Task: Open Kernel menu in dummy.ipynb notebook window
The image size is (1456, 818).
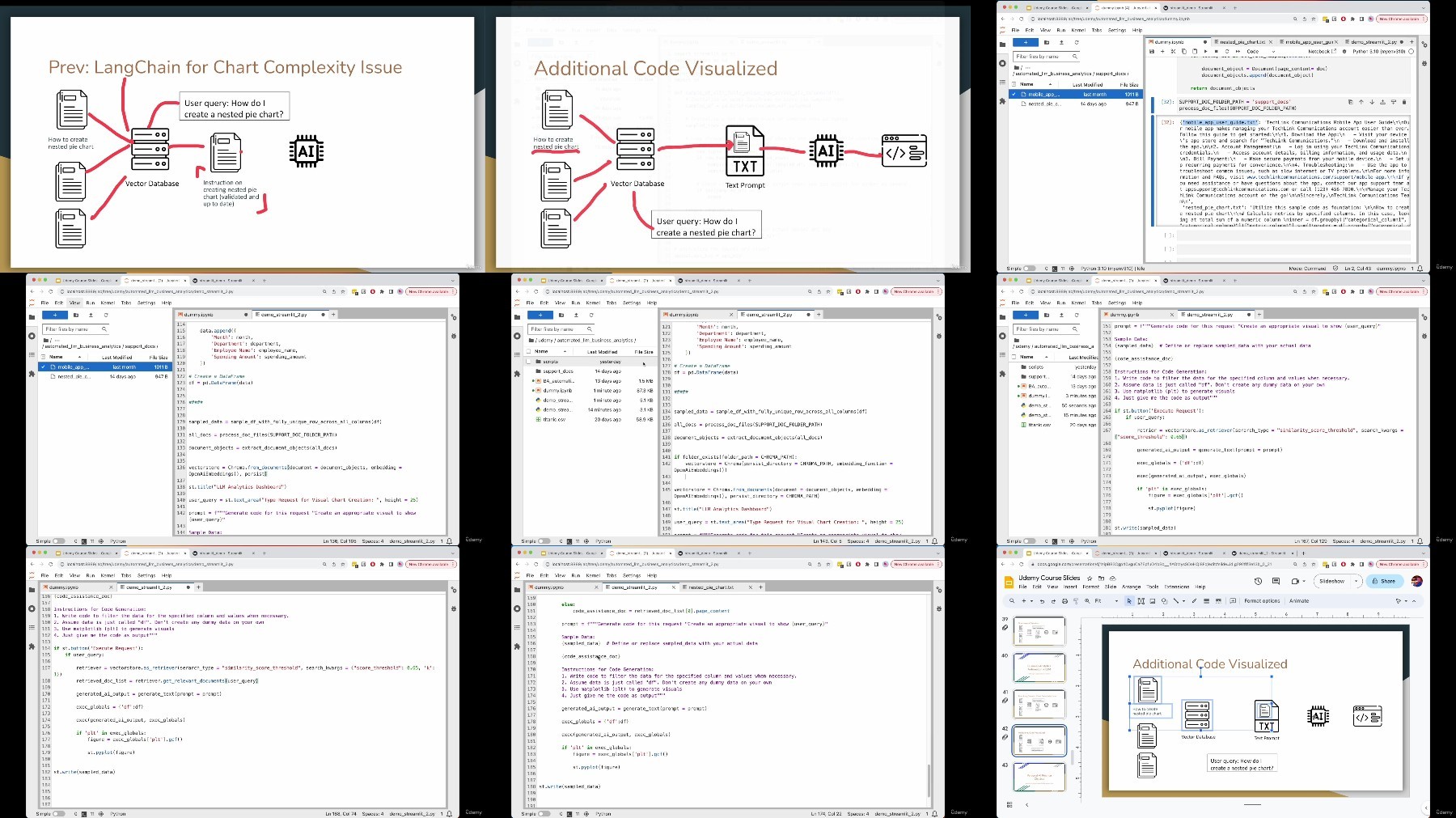Action: (x=1078, y=30)
